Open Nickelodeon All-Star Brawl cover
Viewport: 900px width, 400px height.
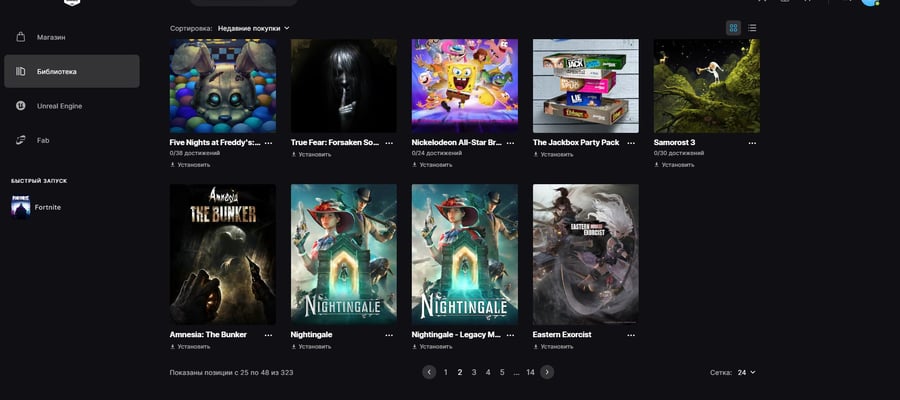(x=465, y=86)
